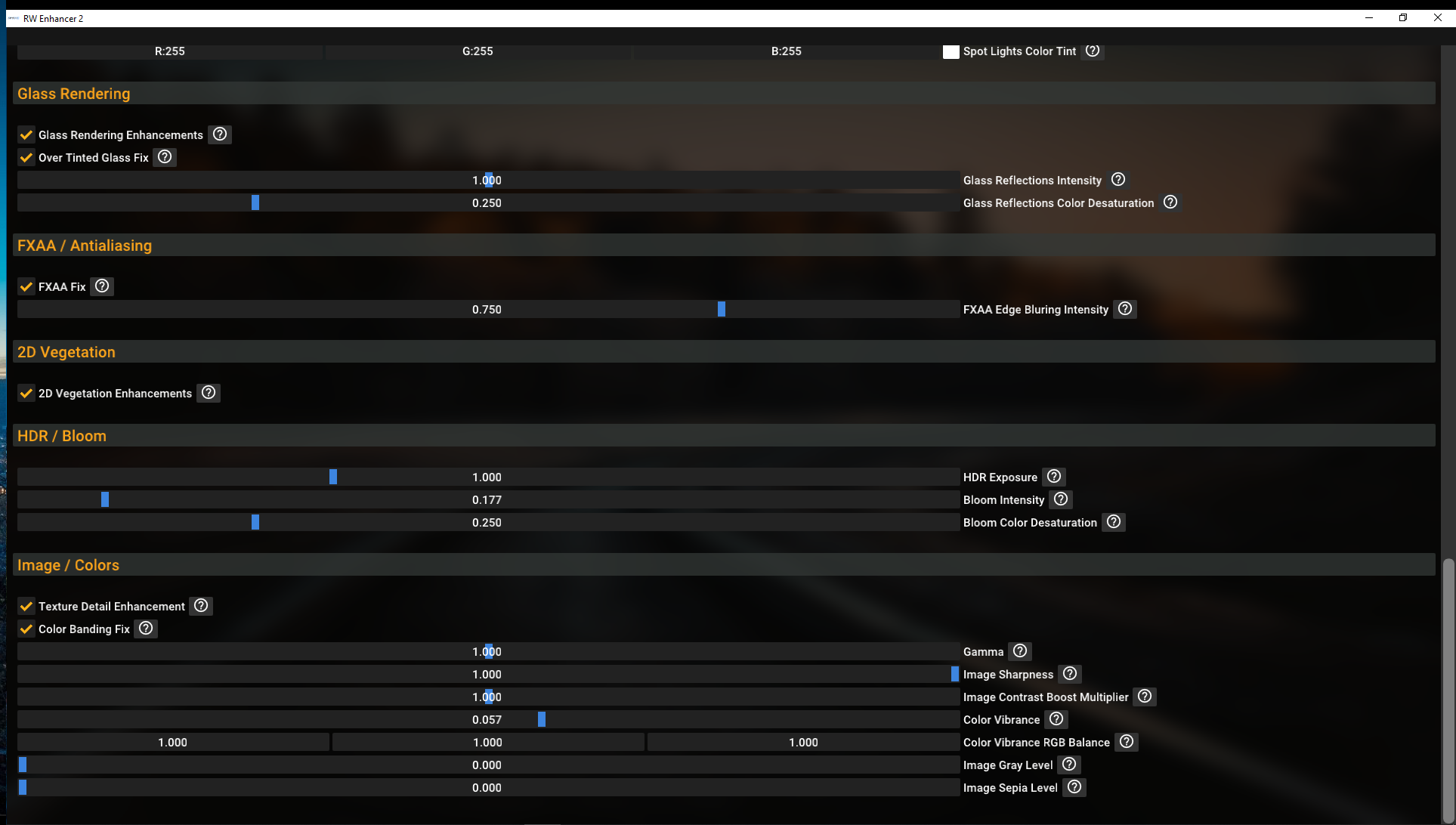The image size is (1456, 825).
Task: Uncheck the FXAA Fix option
Action: pyautogui.click(x=26, y=287)
